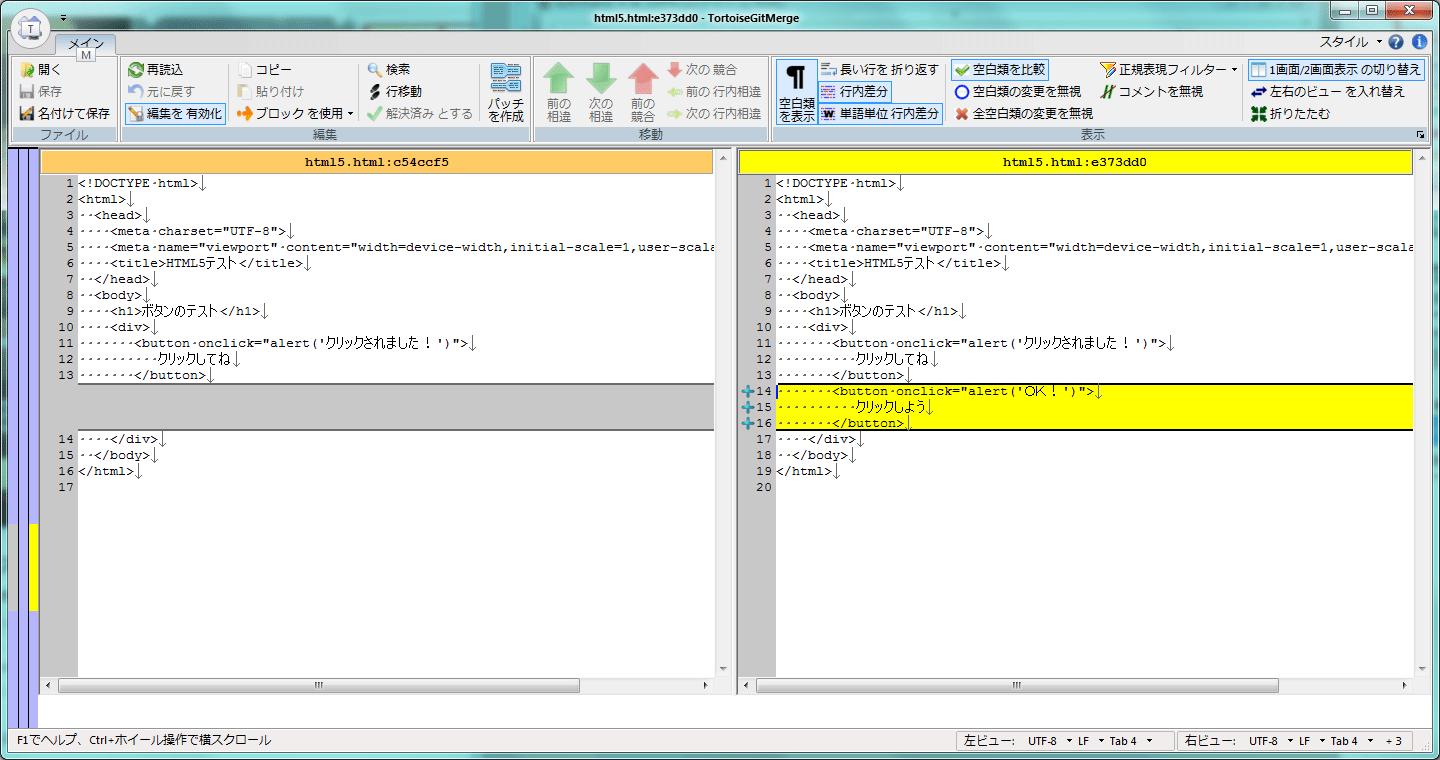The height and width of the screenshot is (760, 1440).
Task: Click the 検索 (search) magnifier icon
Action: pos(375,70)
